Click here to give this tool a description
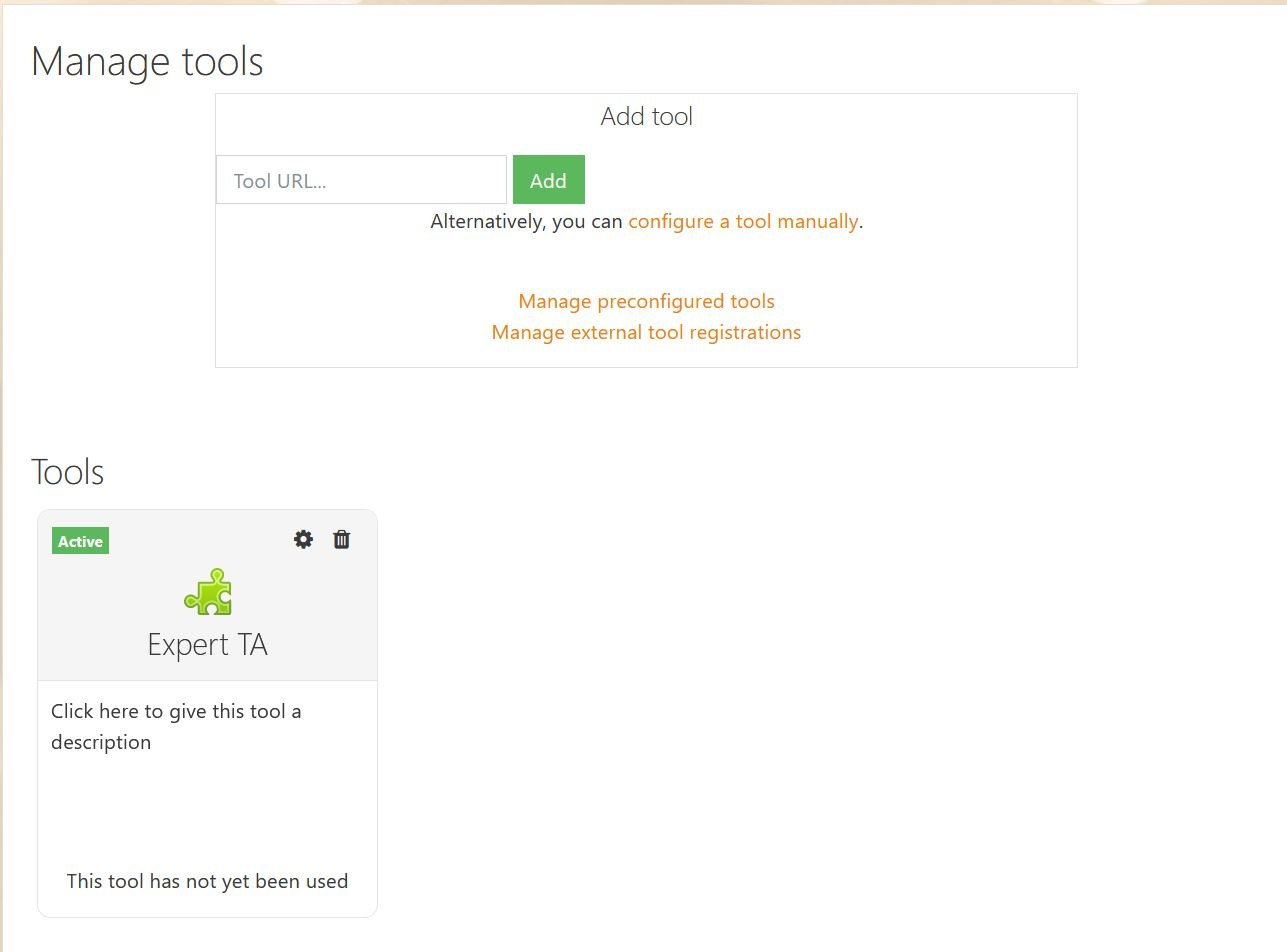Image resolution: width=1287 pixels, height=952 pixels. 176,727
